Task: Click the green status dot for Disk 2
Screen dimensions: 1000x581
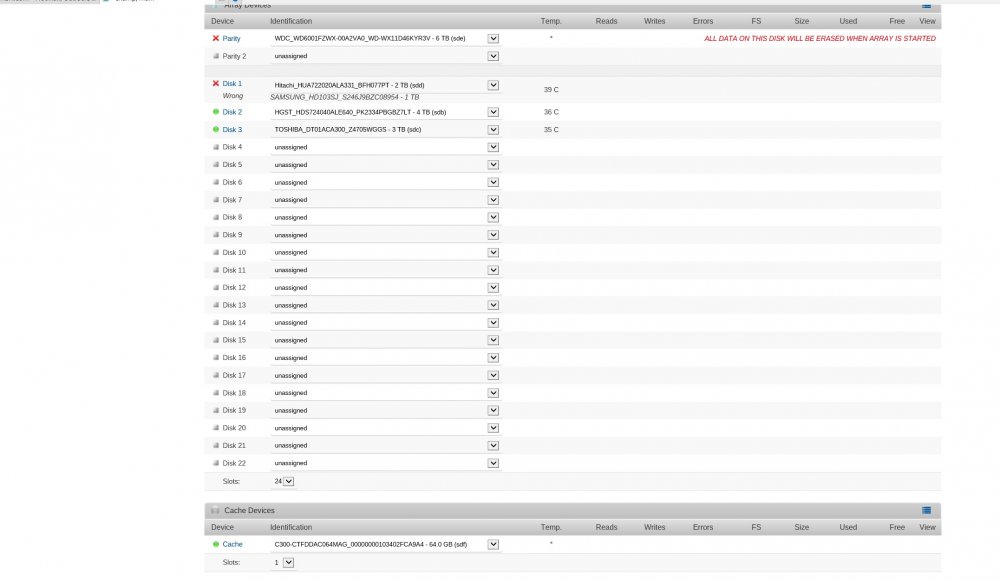Action: (216, 112)
